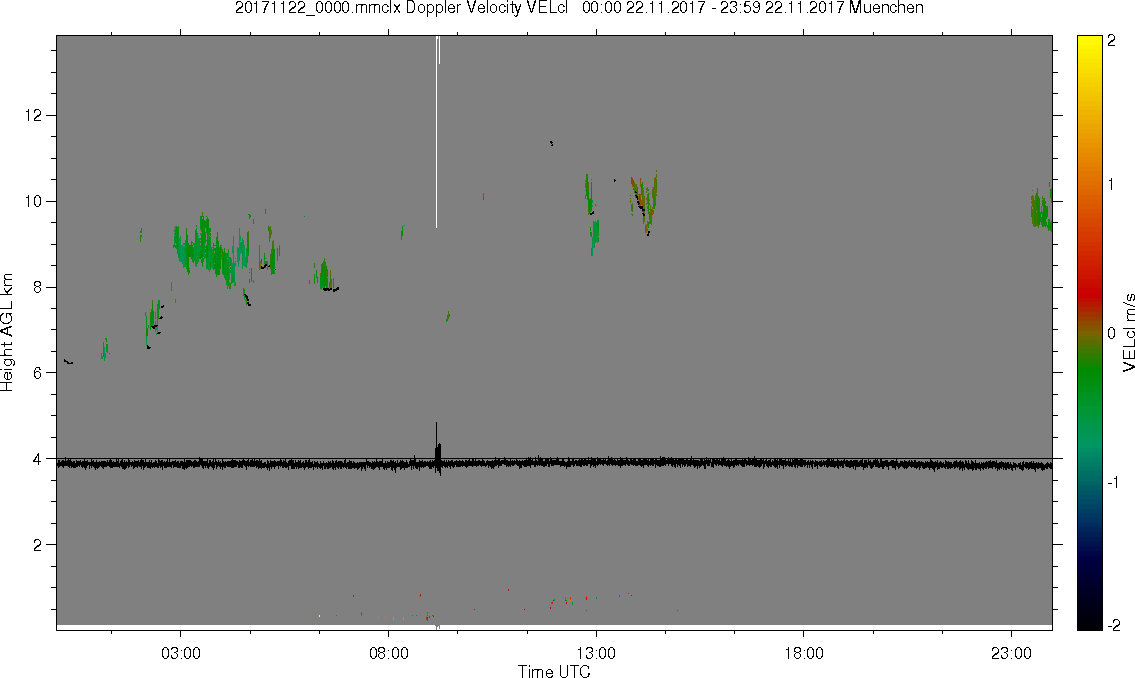Click the white vertical data gap line near 09:00
The image size is (1135, 678).
(437, 130)
